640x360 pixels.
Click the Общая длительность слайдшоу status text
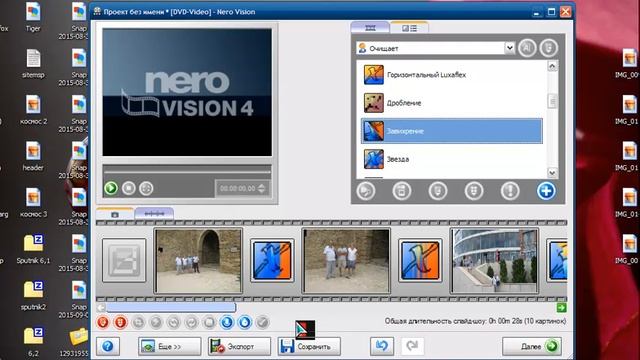475,322
